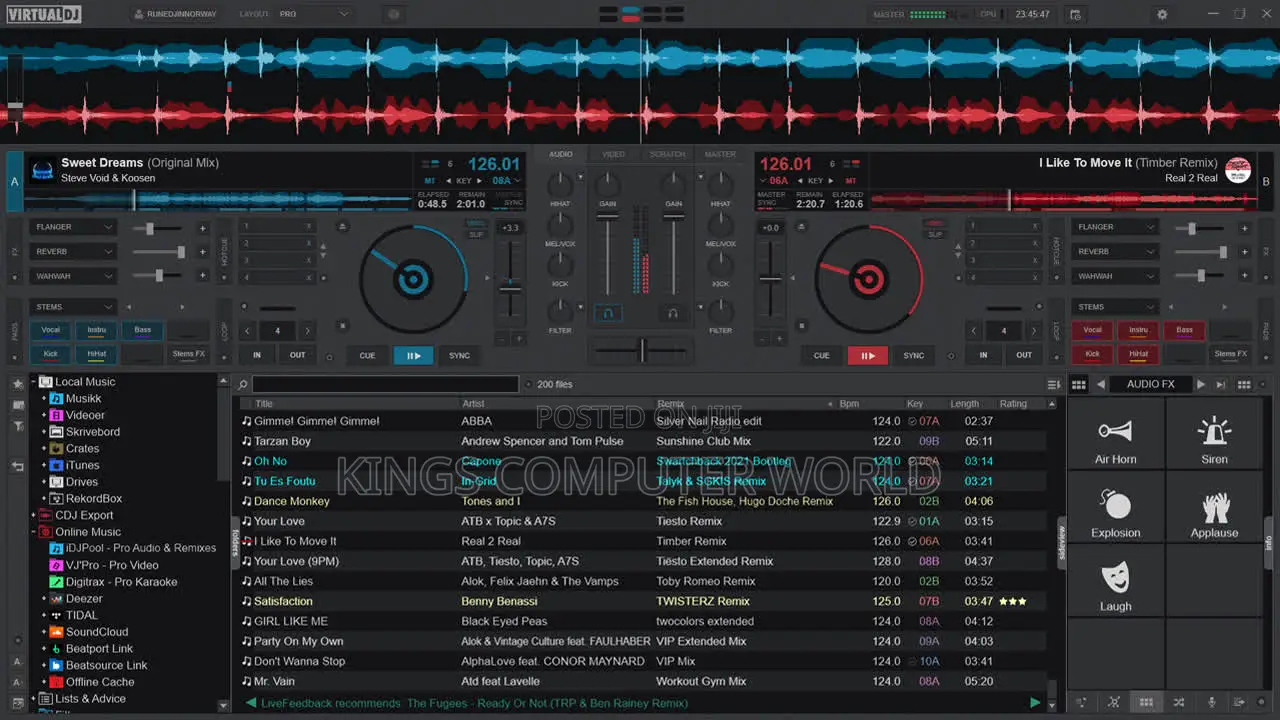Click the search magnifier icon in browser

pos(242,384)
